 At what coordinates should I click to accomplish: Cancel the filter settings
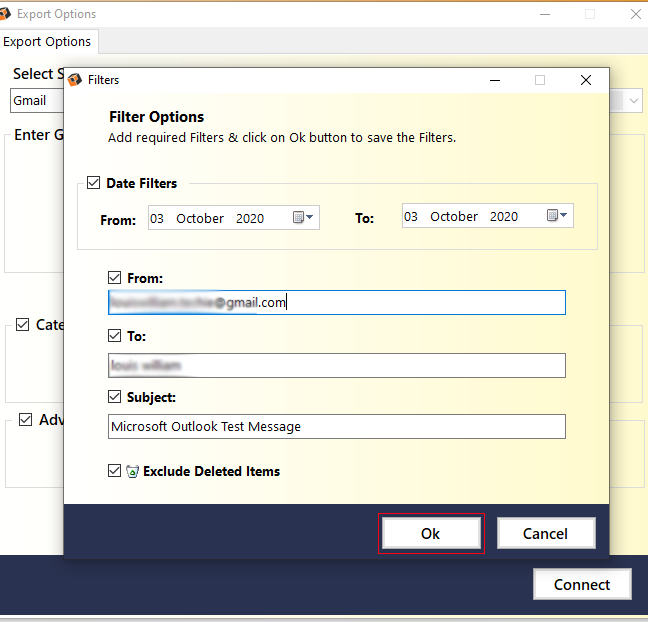coord(546,533)
